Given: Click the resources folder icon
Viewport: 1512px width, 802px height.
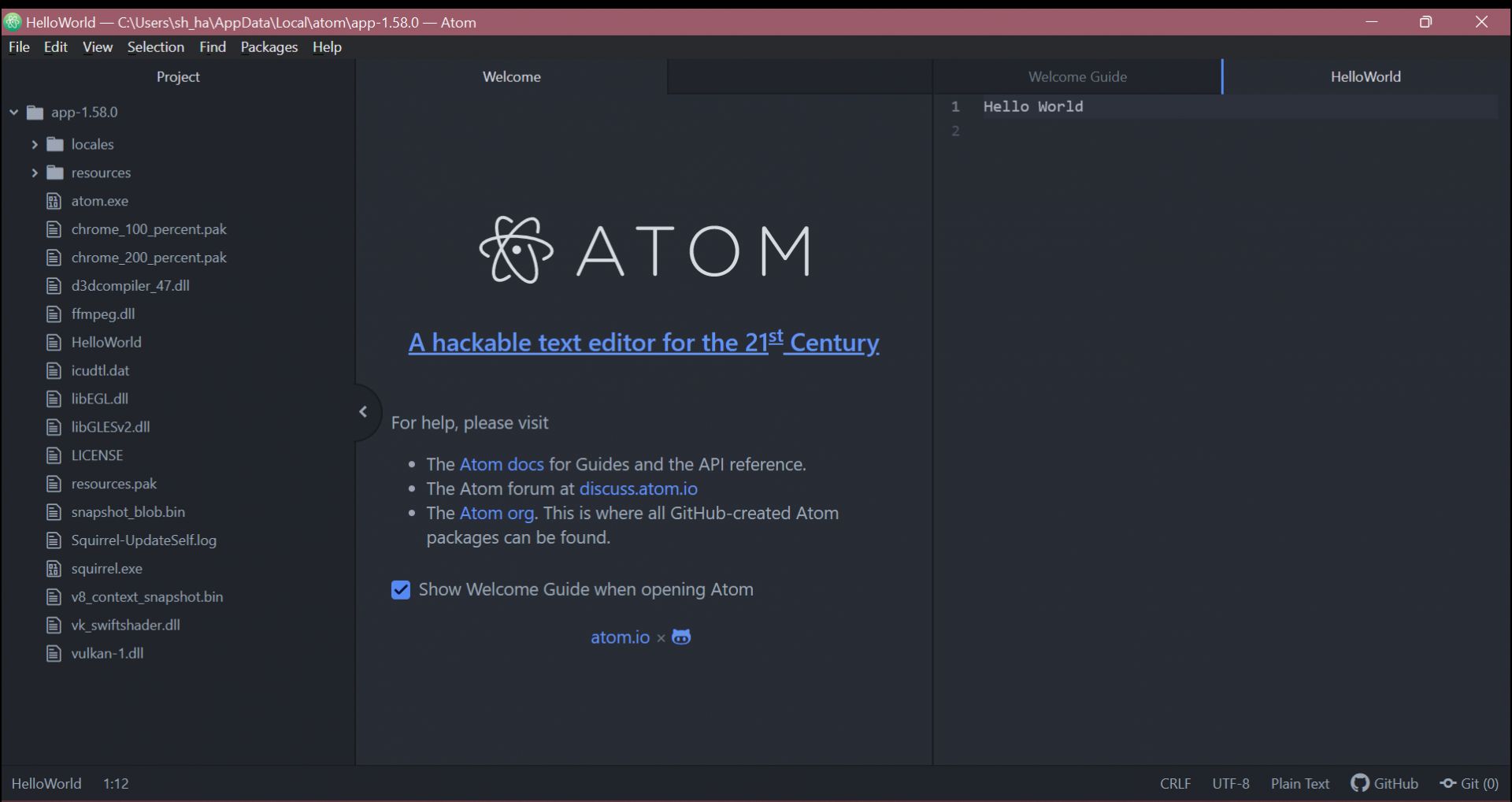Looking at the screenshot, I should [x=55, y=173].
